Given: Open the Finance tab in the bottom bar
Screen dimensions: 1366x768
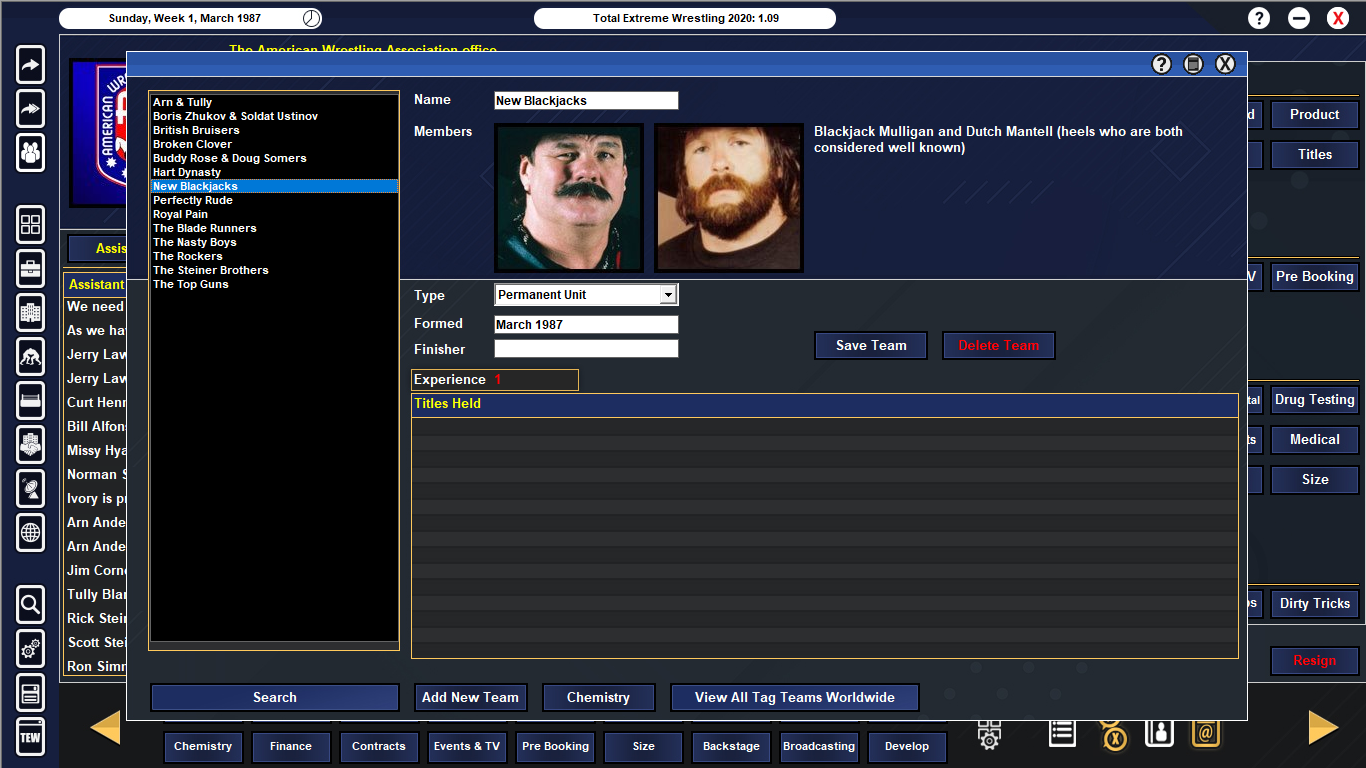Looking at the screenshot, I should [x=291, y=746].
